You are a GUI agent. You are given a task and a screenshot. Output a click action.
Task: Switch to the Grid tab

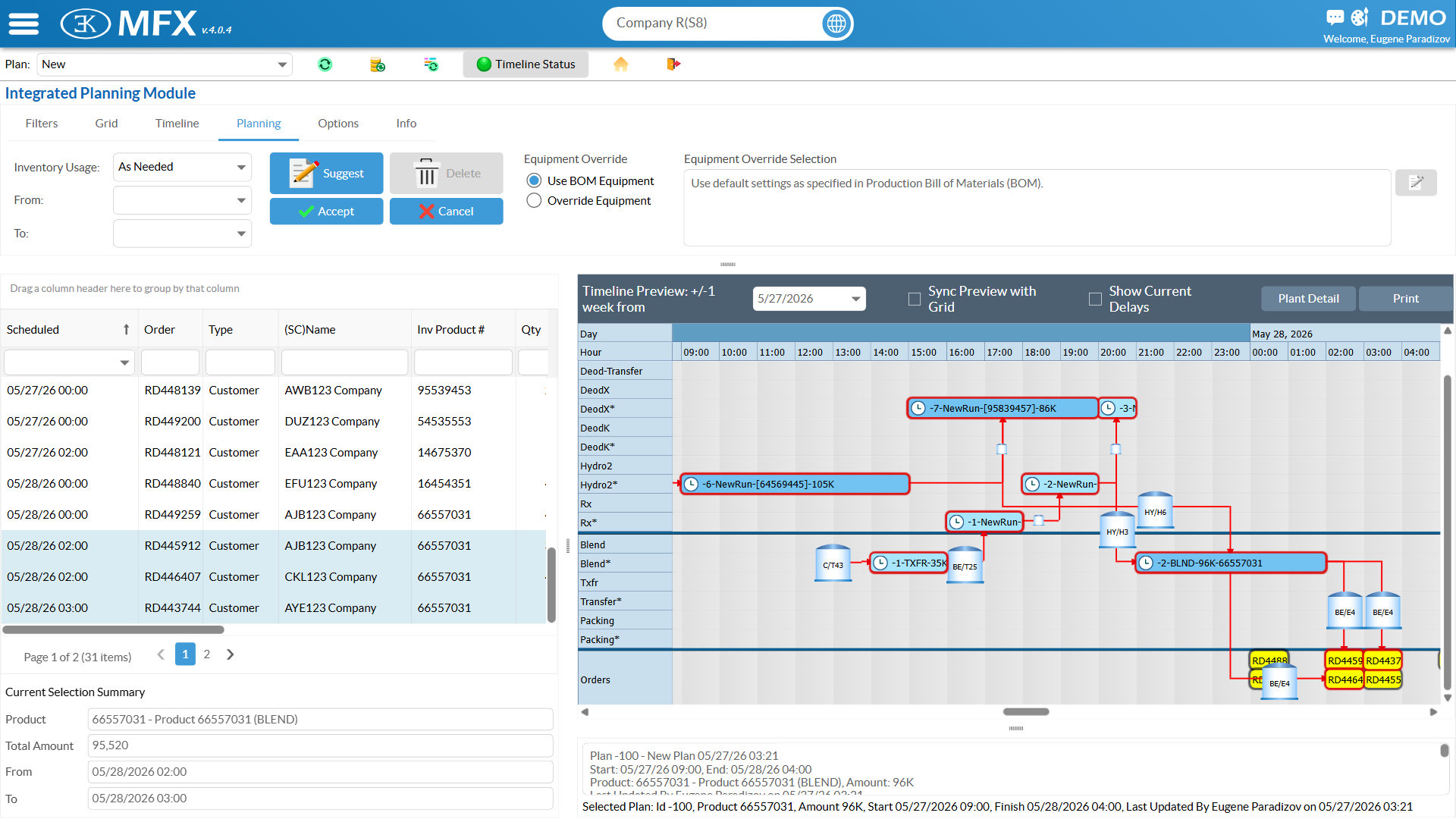106,123
